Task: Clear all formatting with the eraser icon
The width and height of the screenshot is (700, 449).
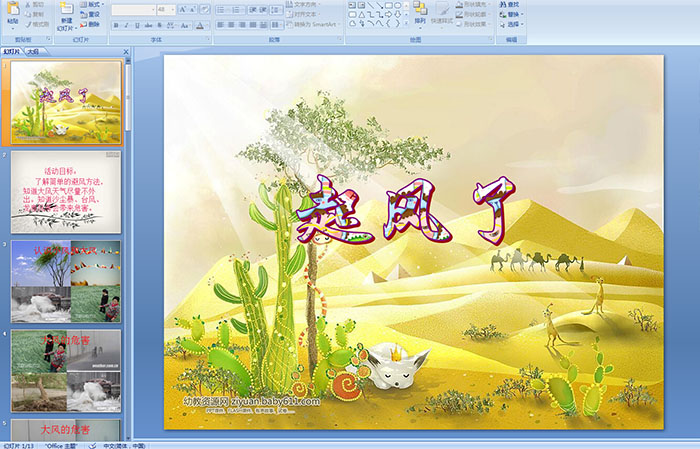Action: [x=204, y=9]
